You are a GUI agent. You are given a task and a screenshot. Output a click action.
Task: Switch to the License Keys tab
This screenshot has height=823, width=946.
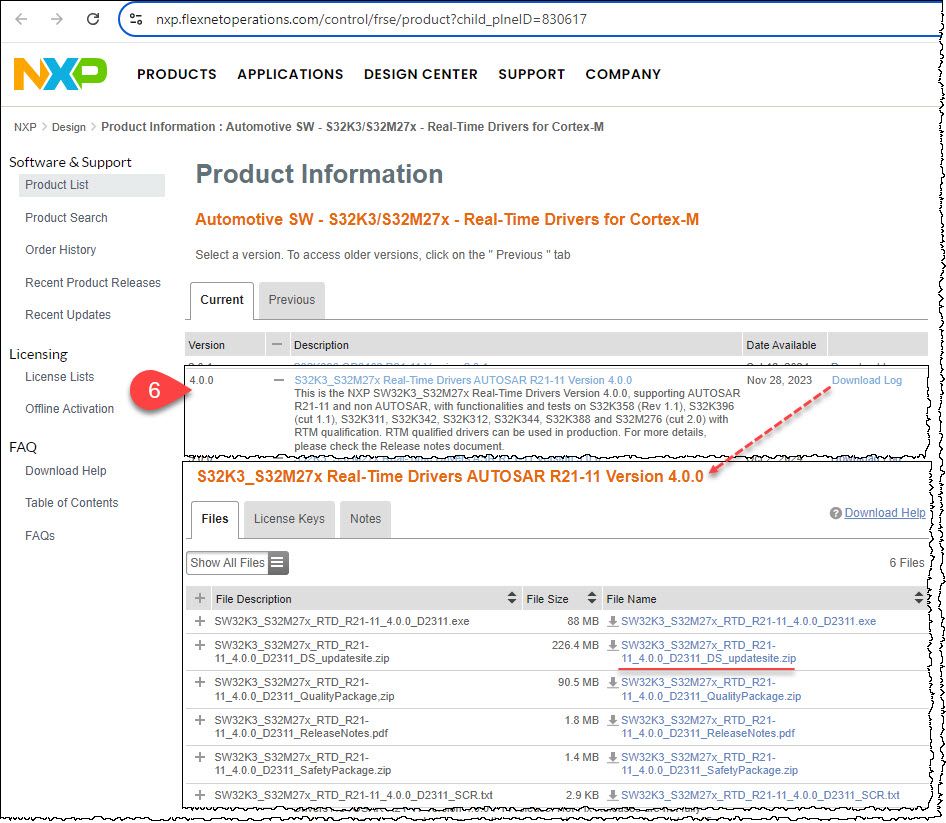click(x=289, y=519)
